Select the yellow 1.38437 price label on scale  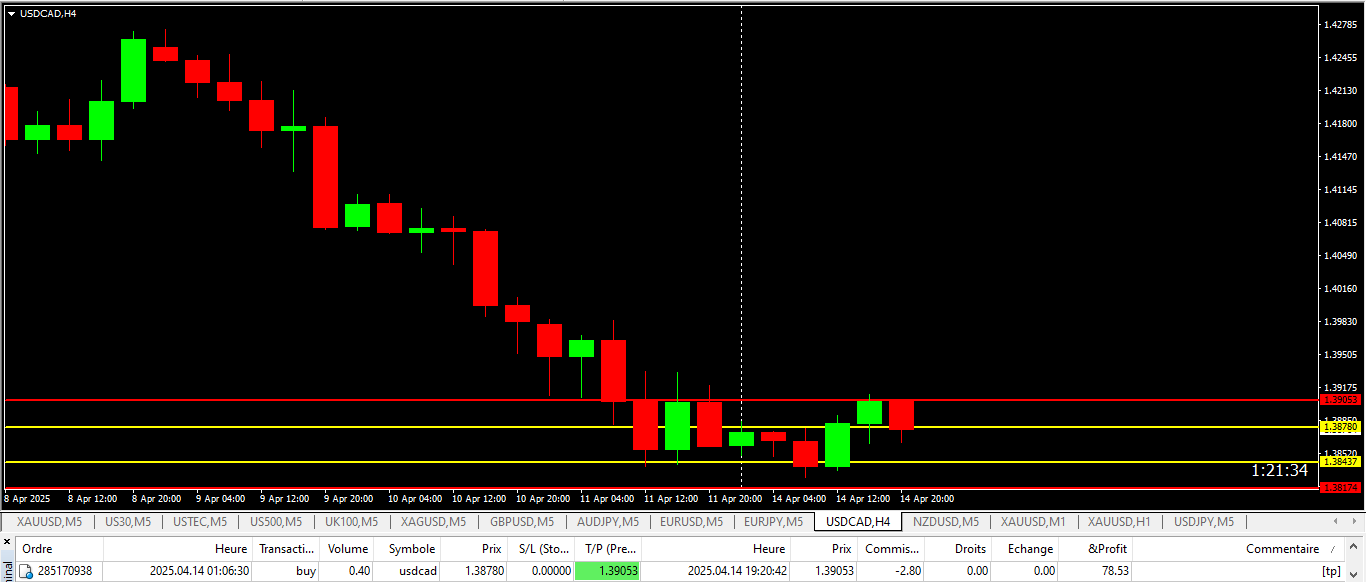tap(1341, 461)
